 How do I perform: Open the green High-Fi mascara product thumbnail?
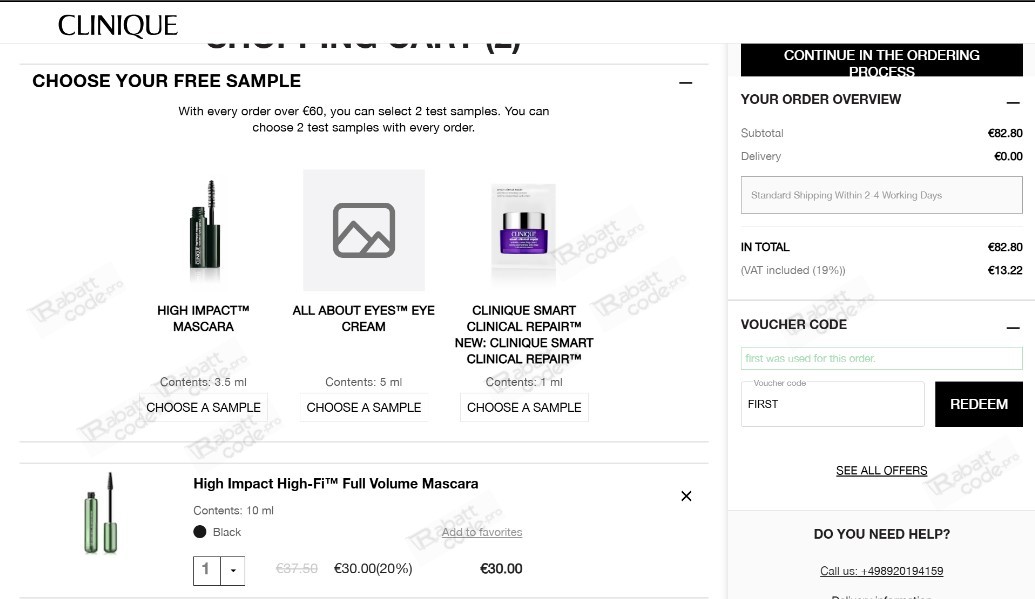[x=102, y=513]
